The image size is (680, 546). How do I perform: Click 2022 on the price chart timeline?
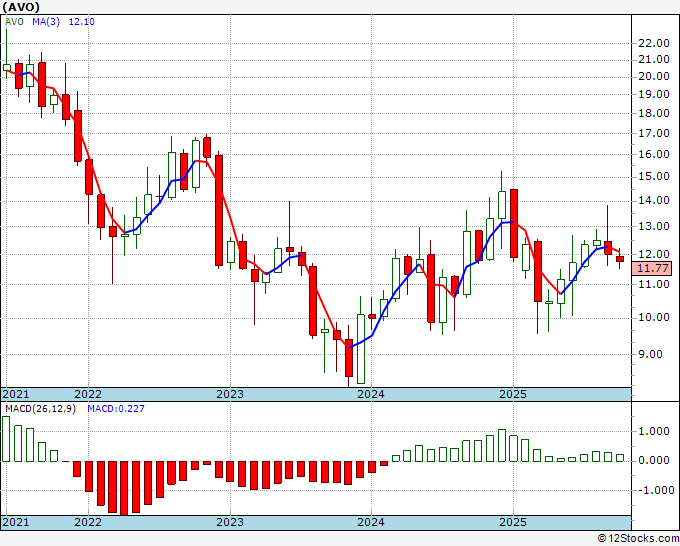click(x=88, y=394)
